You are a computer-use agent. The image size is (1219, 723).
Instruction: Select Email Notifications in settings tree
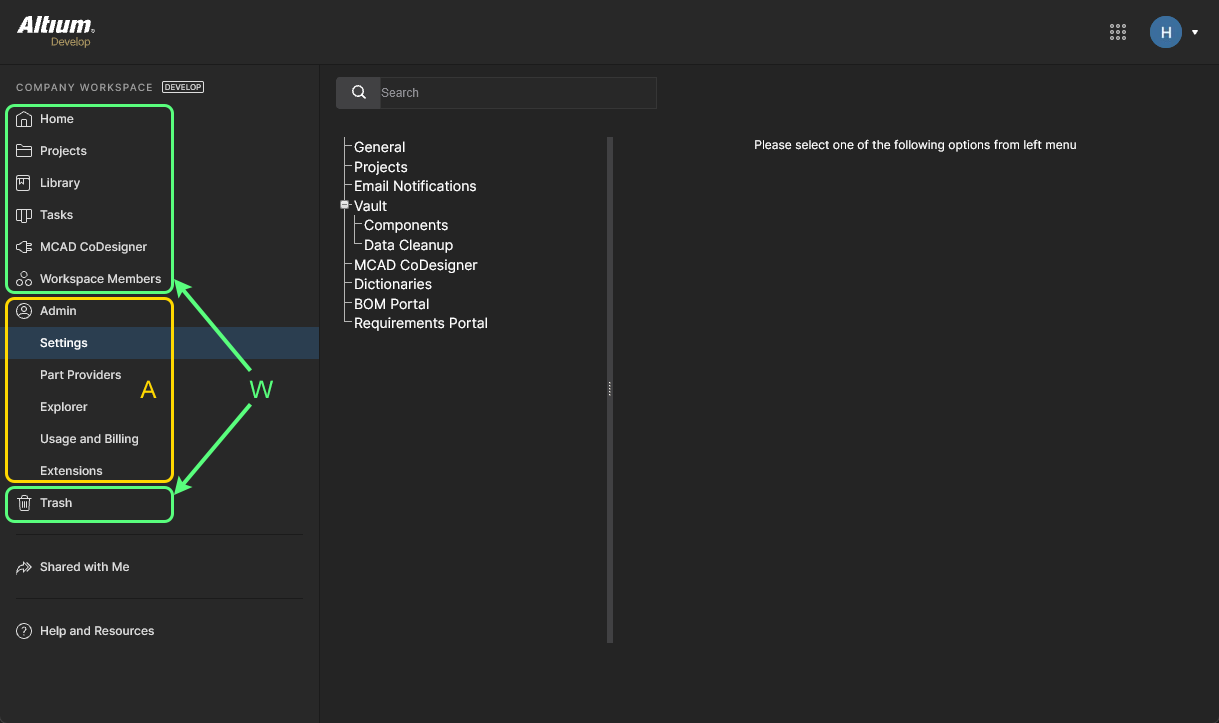click(415, 186)
